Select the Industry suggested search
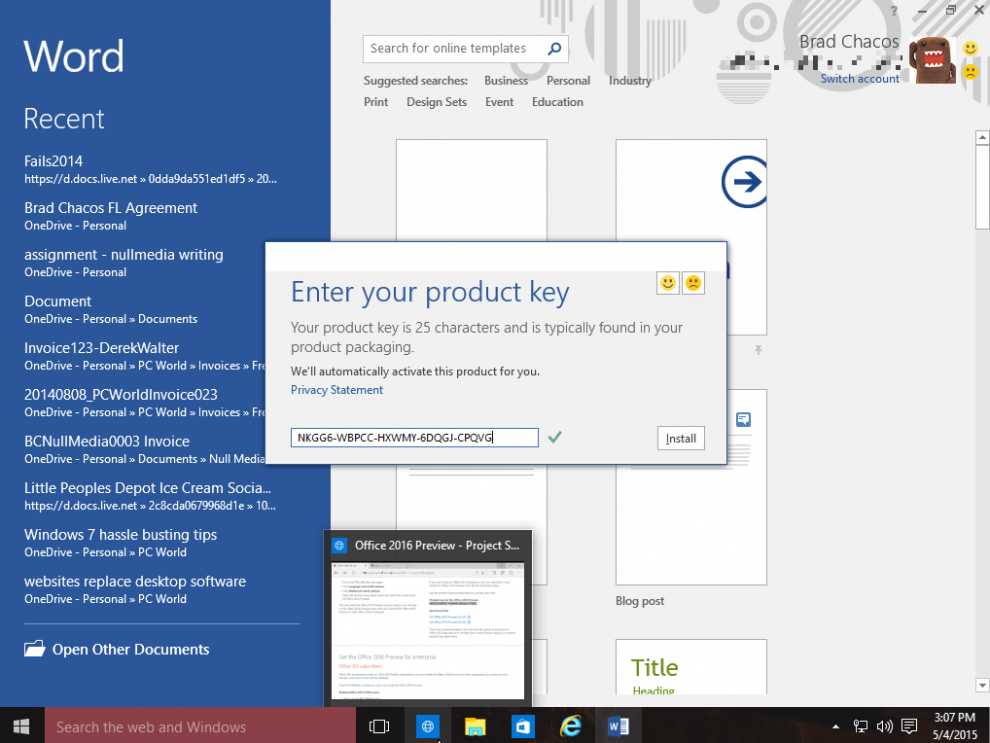Screen dimensions: 990x743 (x=629, y=81)
